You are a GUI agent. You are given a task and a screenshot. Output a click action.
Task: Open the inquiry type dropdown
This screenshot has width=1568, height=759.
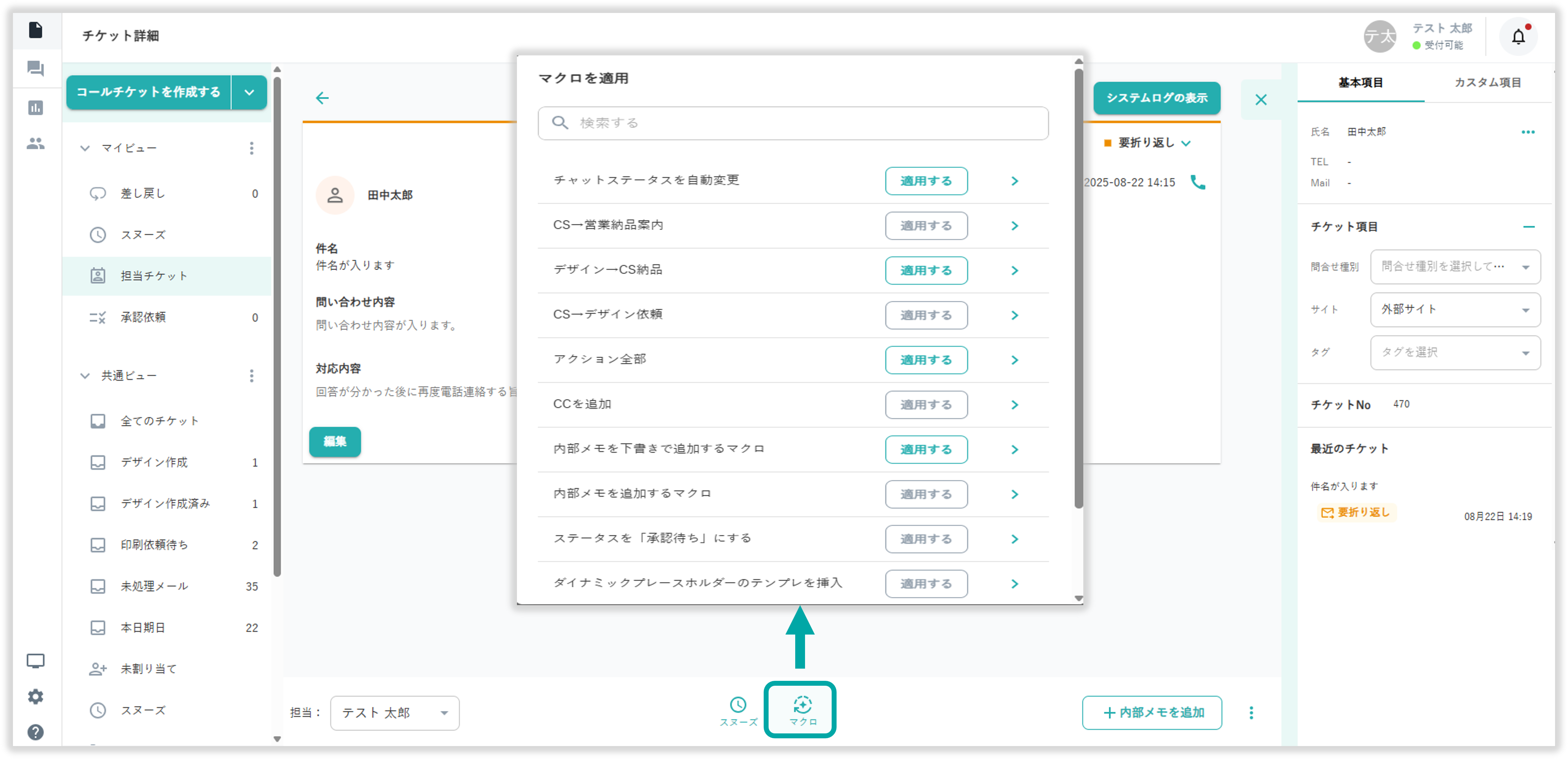click(x=1455, y=266)
